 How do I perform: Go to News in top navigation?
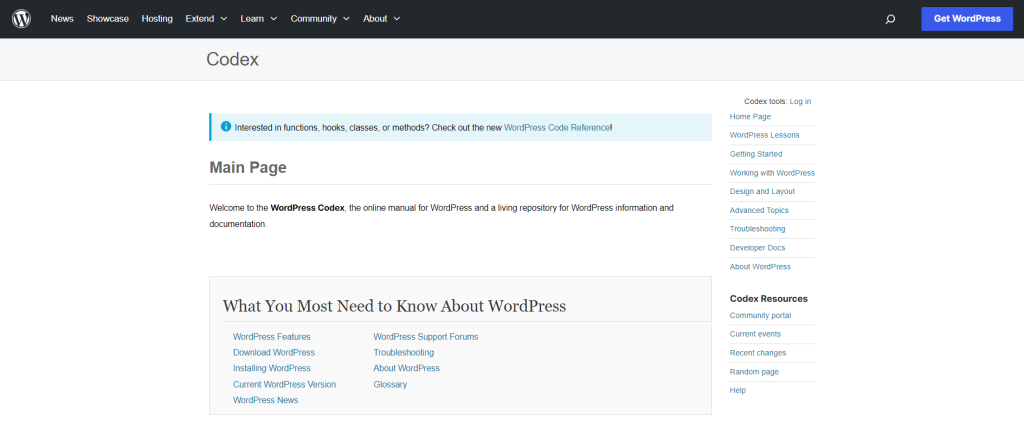62,19
